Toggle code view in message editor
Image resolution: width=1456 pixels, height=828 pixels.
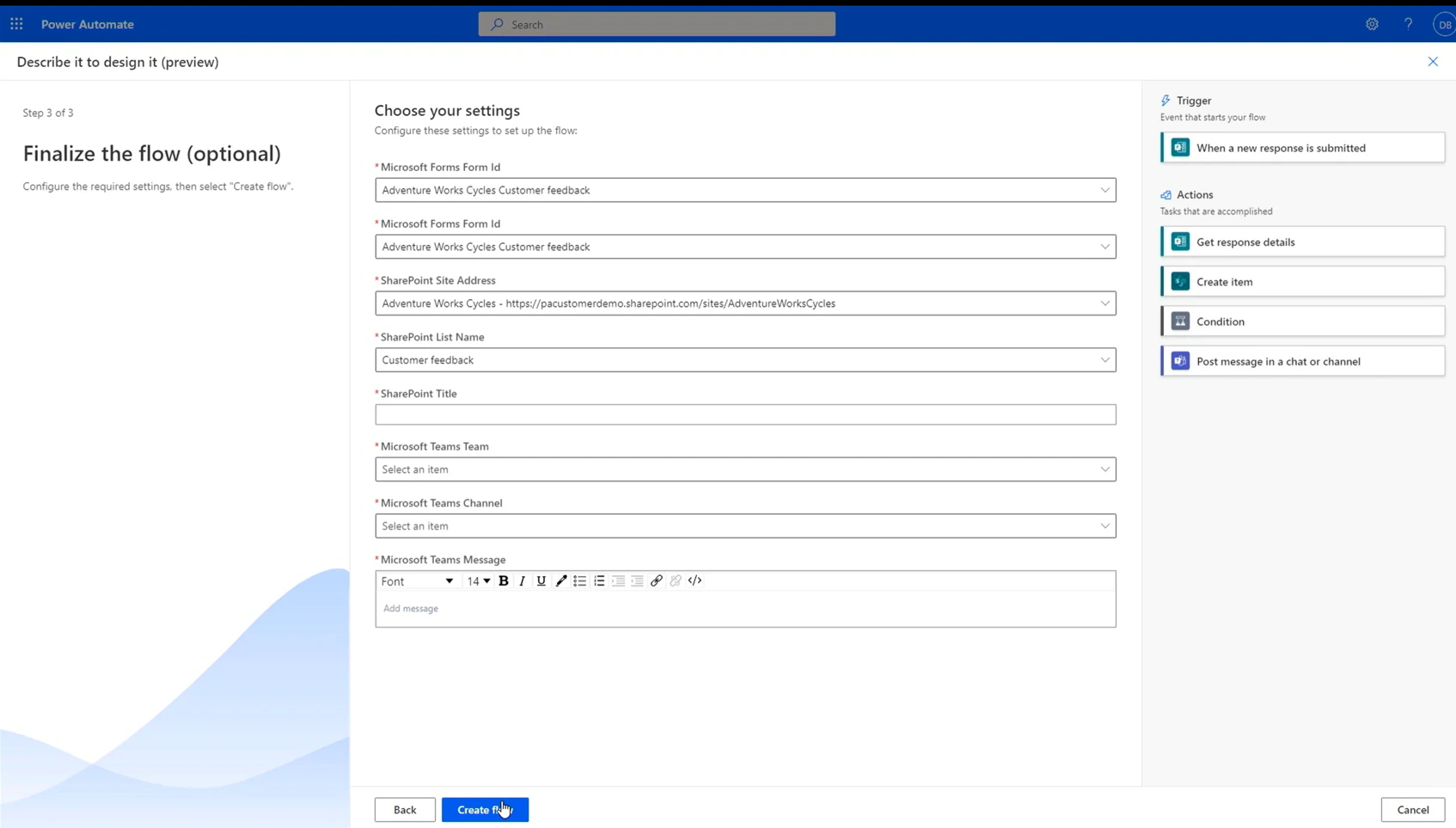pos(694,581)
